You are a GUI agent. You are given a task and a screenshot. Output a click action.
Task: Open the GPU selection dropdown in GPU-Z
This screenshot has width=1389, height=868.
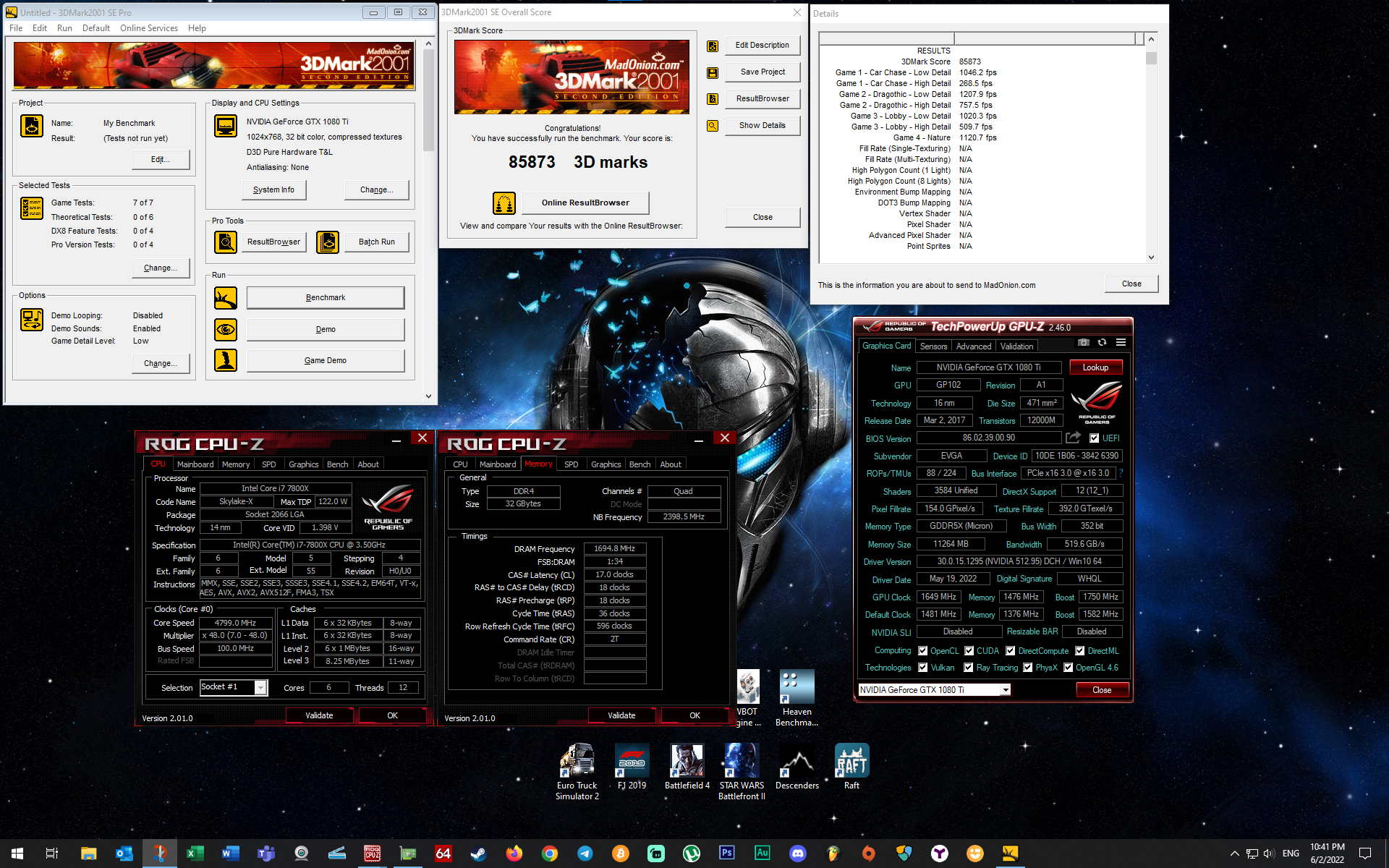(x=1005, y=690)
